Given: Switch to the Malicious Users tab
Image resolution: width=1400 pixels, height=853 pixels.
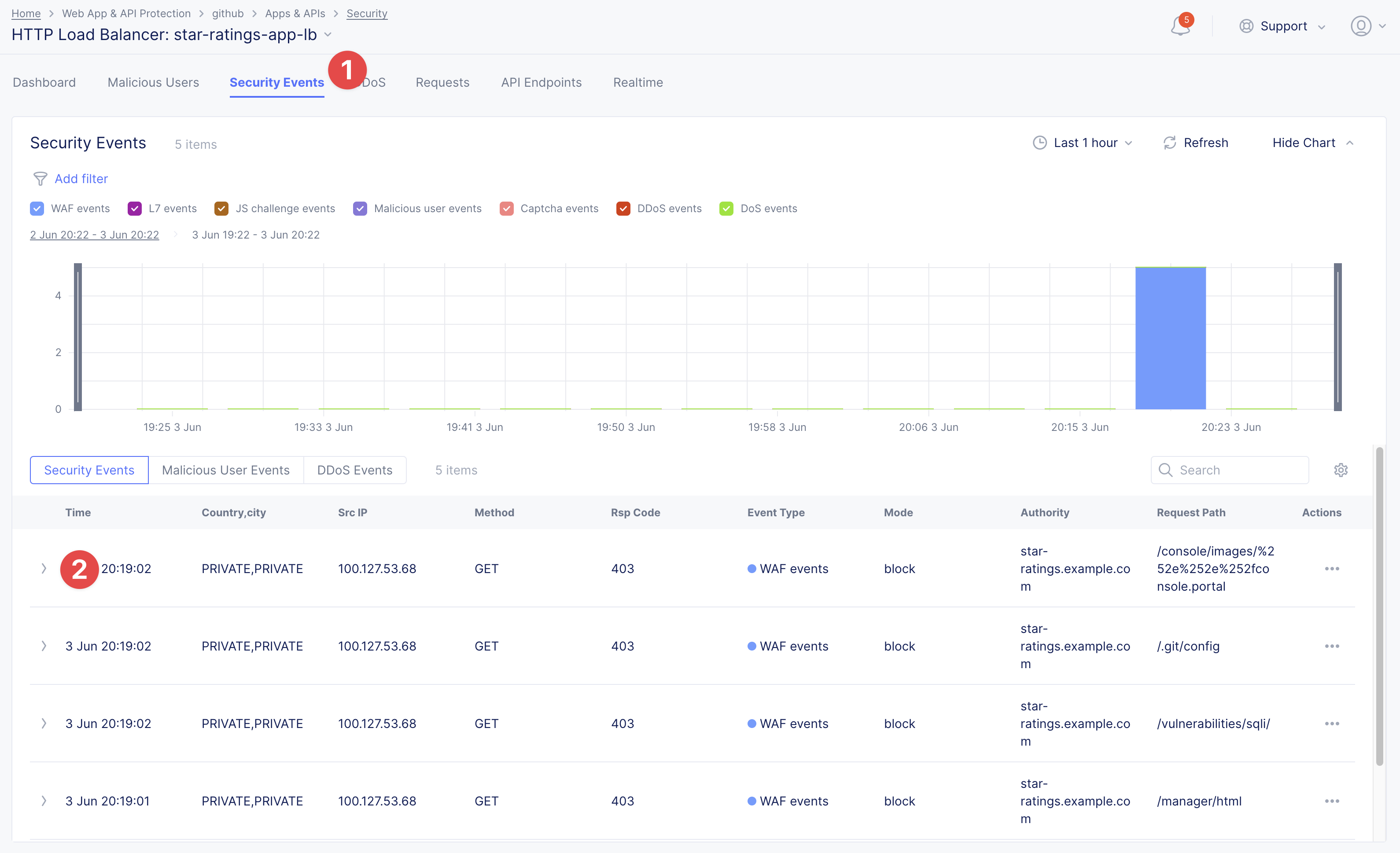Looking at the screenshot, I should [x=153, y=82].
